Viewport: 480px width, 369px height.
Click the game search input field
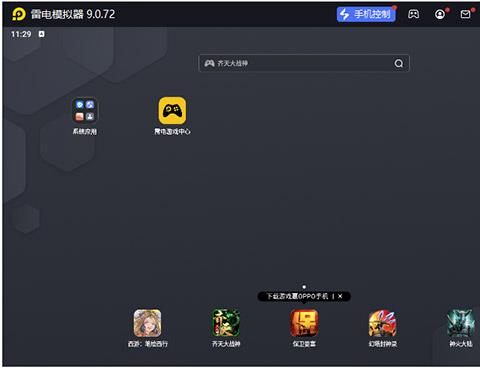tap(304, 63)
